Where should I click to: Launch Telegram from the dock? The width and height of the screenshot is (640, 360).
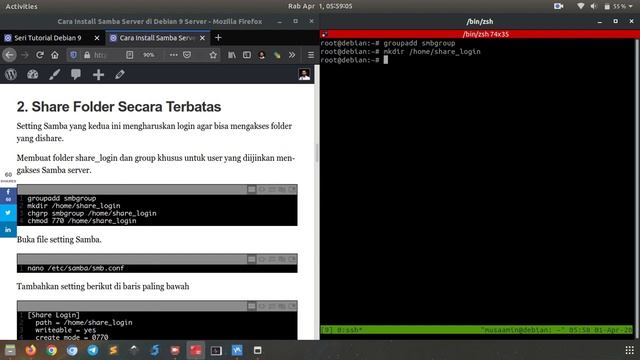click(93, 350)
